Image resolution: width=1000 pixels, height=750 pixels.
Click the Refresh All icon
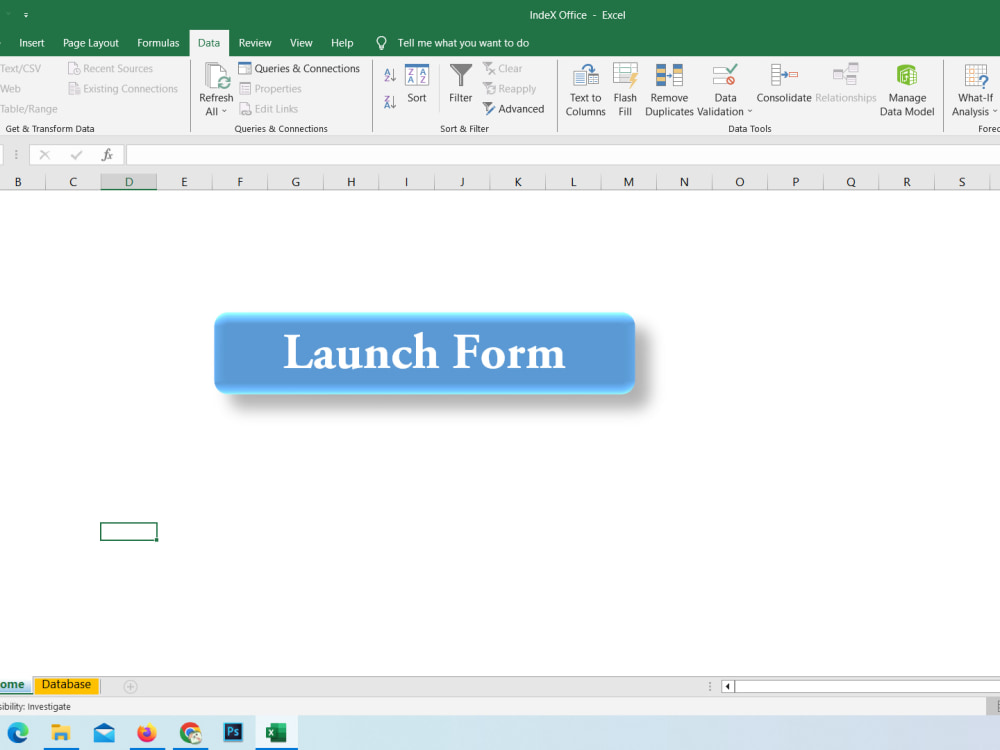pyautogui.click(x=217, y=76)
